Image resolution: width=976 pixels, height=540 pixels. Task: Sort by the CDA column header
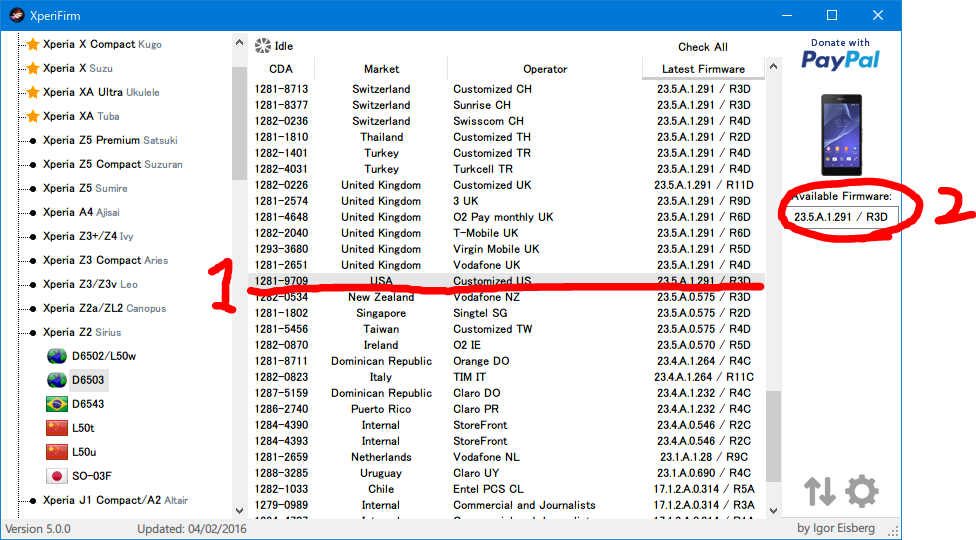pyautogui.click(x=281, y=69)
